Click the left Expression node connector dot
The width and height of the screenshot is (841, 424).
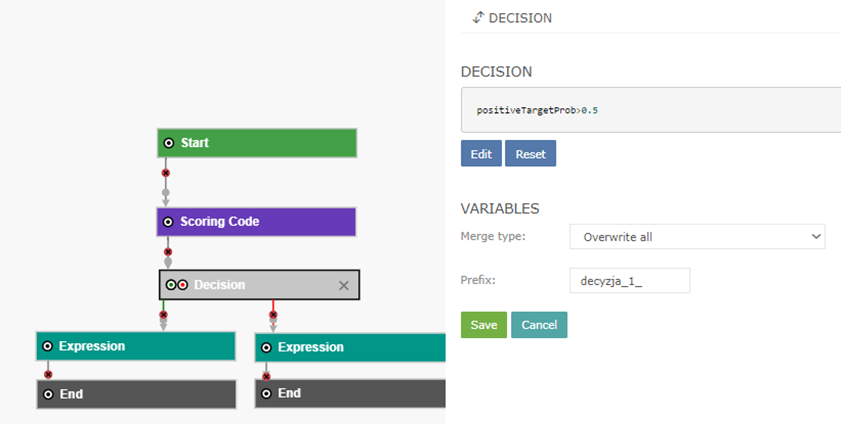point(46,347)
